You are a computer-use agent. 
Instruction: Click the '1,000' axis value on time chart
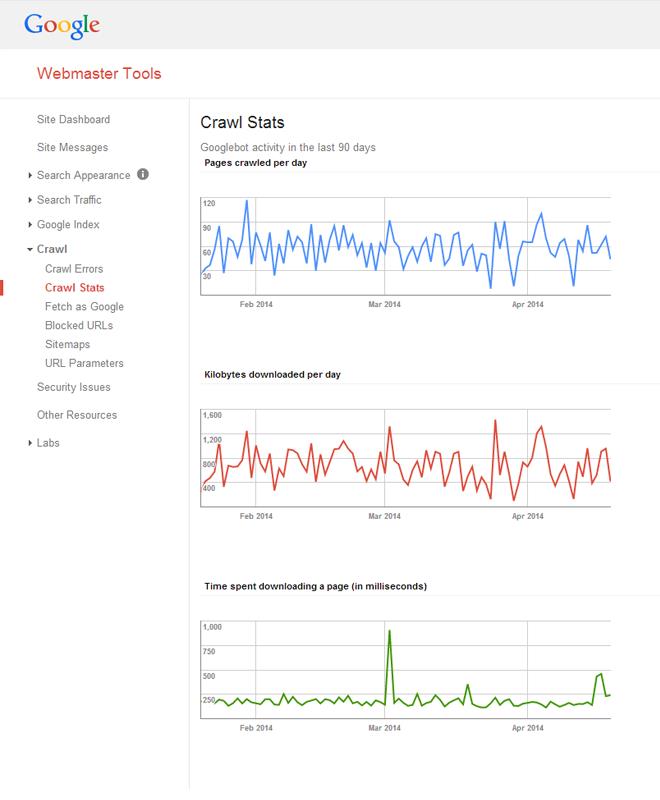[212, 627]
